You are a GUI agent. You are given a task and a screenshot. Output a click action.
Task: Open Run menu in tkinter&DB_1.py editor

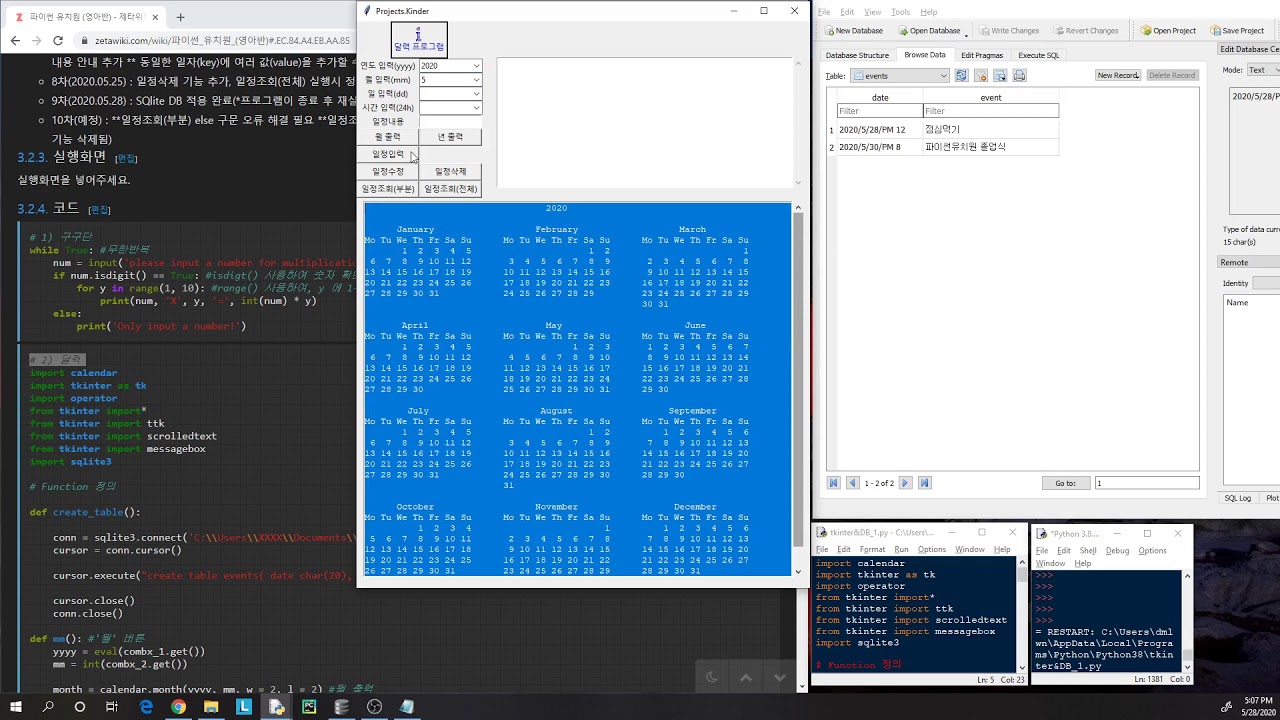tap(901, 550)
